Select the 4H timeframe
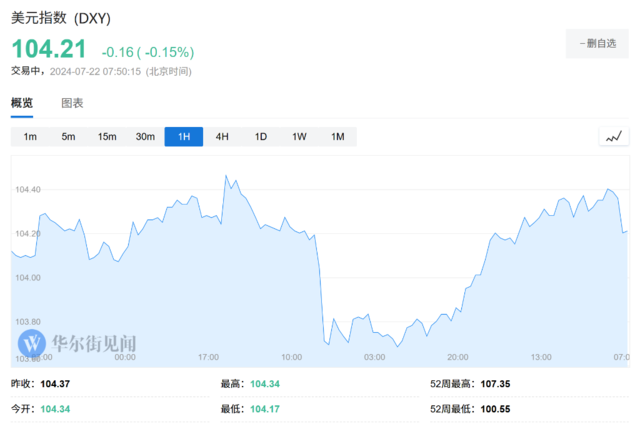 [x=222, y=137]
